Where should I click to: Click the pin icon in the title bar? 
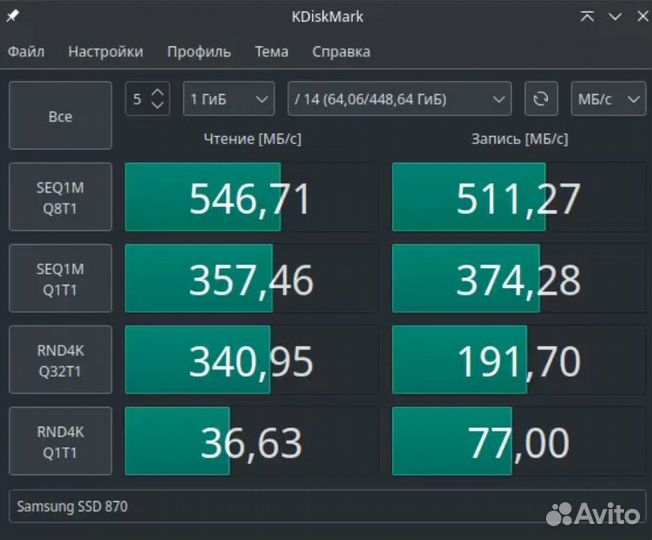(x=12, y=17)
